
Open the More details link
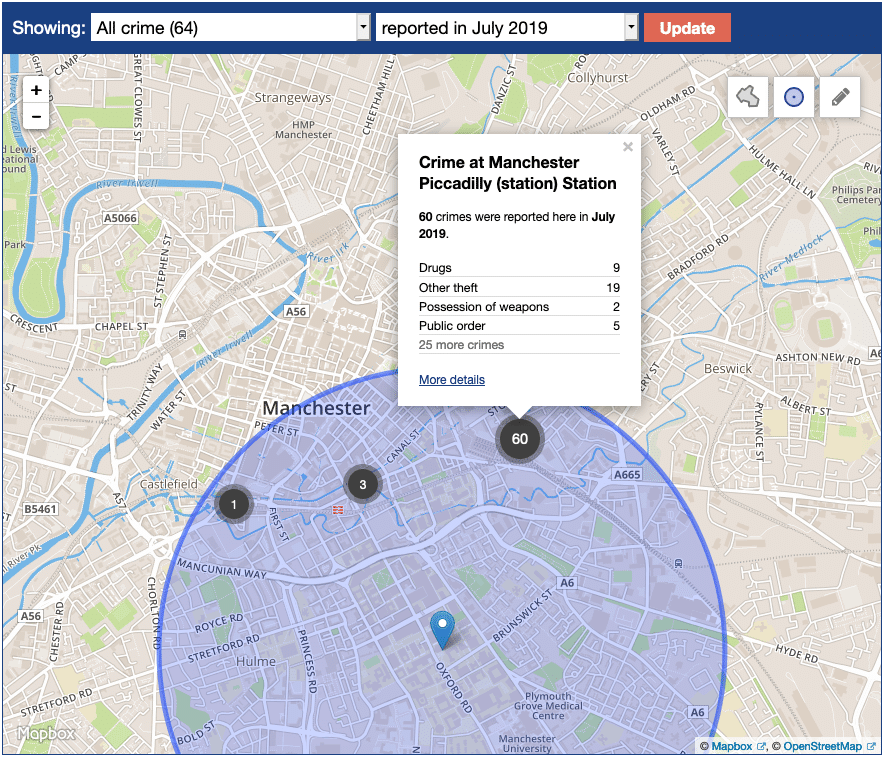click(452, 380)
